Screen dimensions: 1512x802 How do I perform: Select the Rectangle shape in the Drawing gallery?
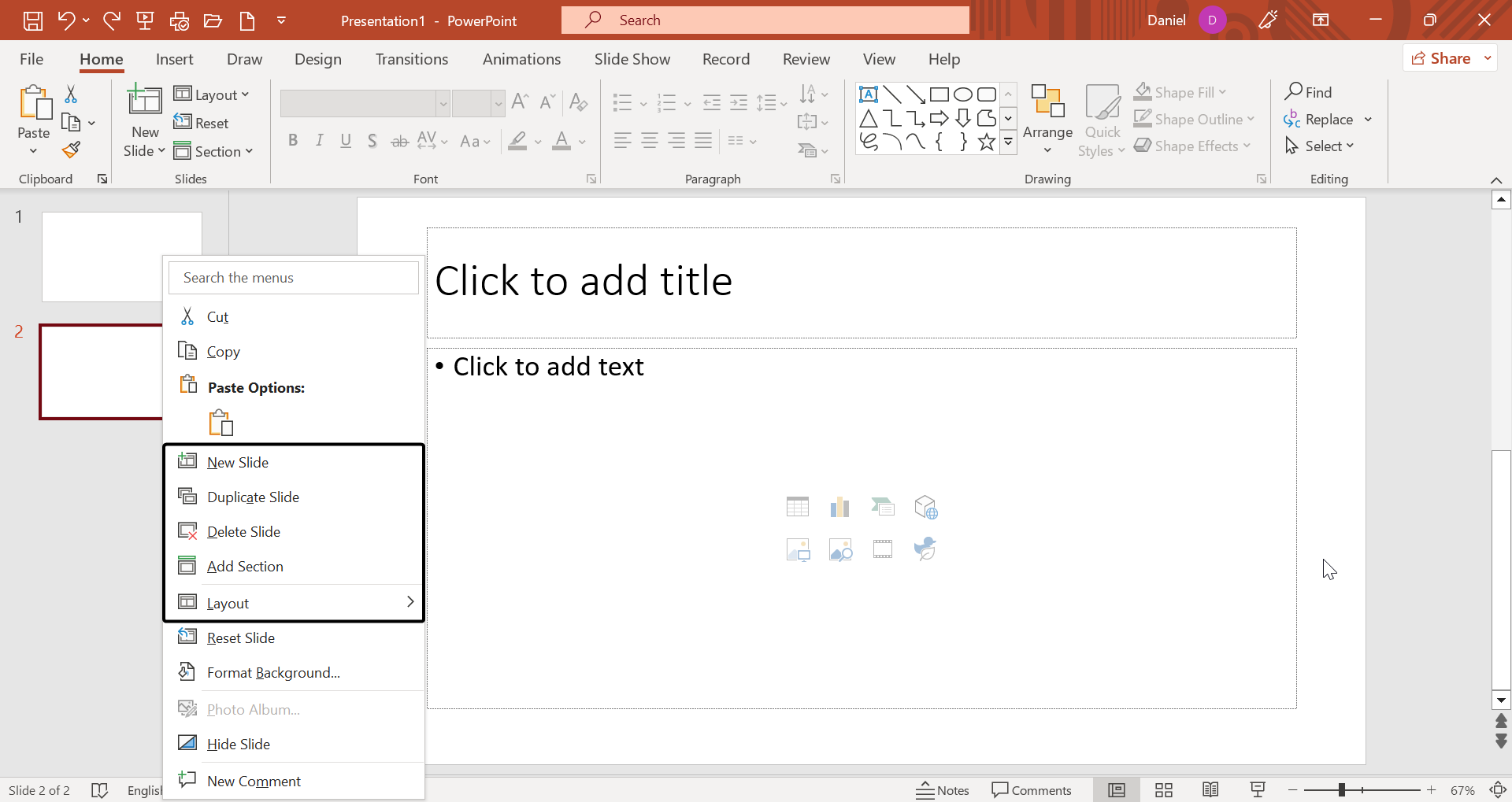939,93
